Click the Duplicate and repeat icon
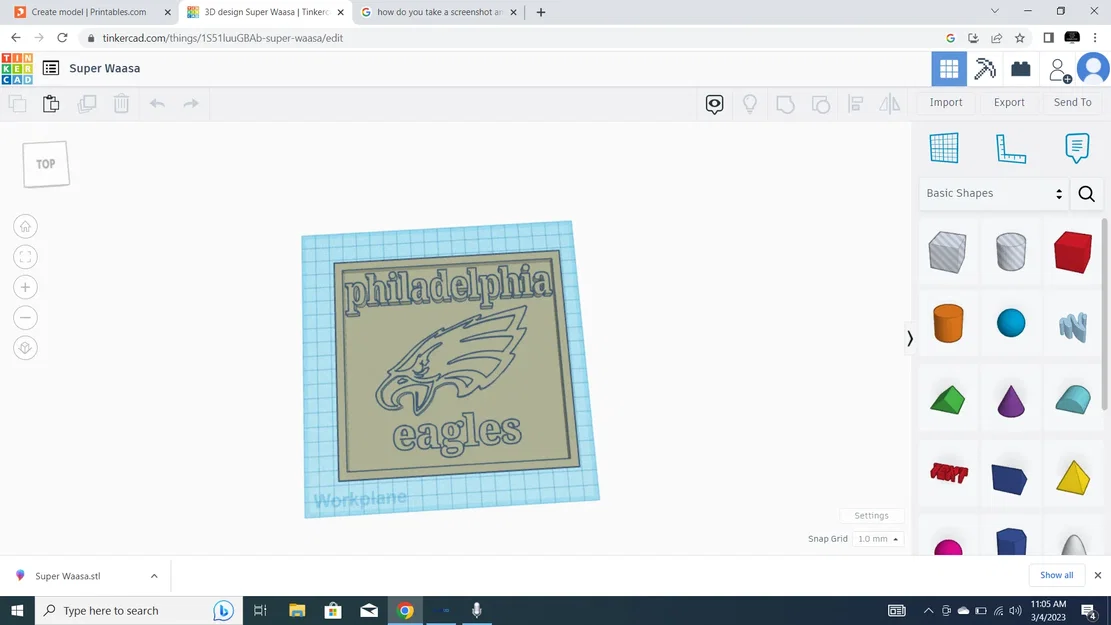The image size is (1111, 625). (86, 103)
